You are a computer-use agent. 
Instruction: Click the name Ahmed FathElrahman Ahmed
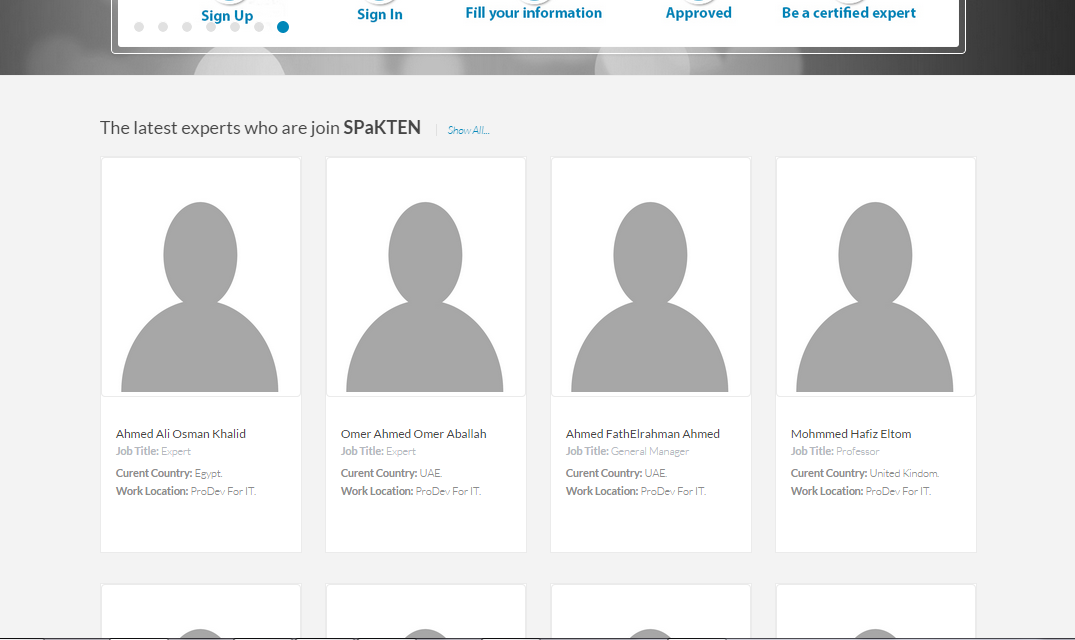click(642, 434)
